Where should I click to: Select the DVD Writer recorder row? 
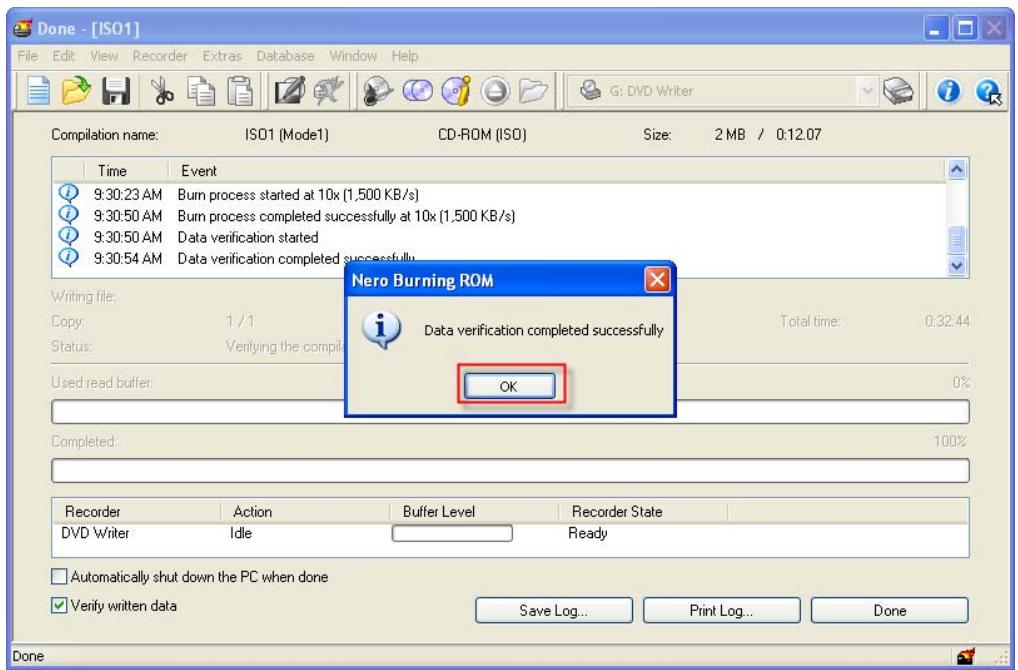coord(510,533)
